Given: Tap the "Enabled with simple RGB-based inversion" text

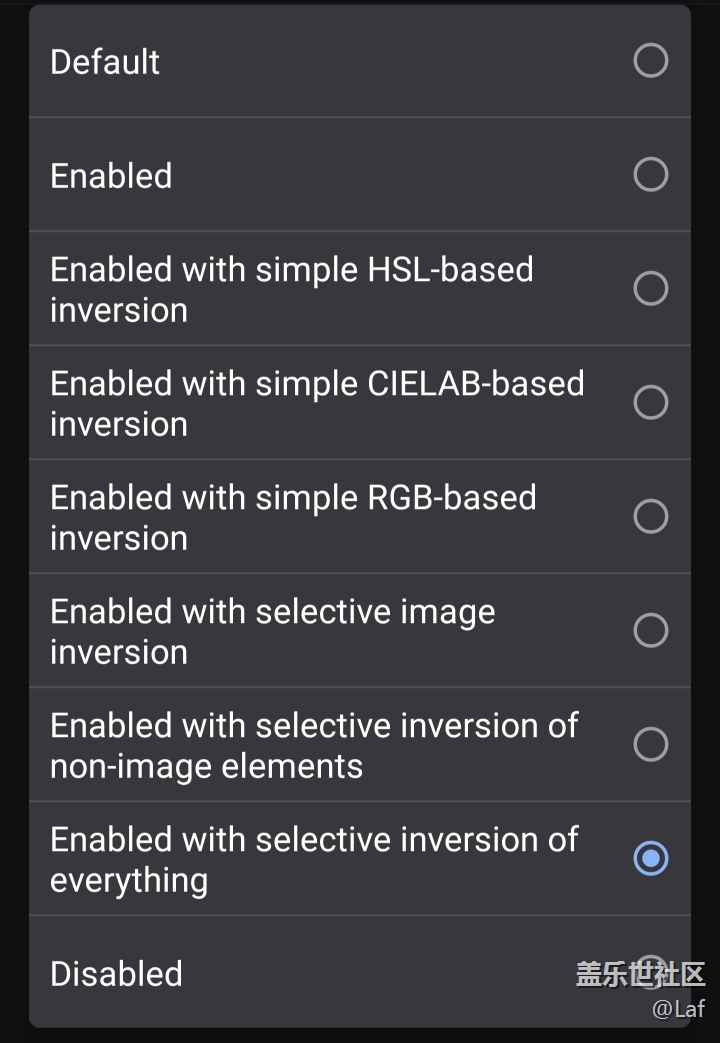Looking at the screenshot, I should [293, 518].
